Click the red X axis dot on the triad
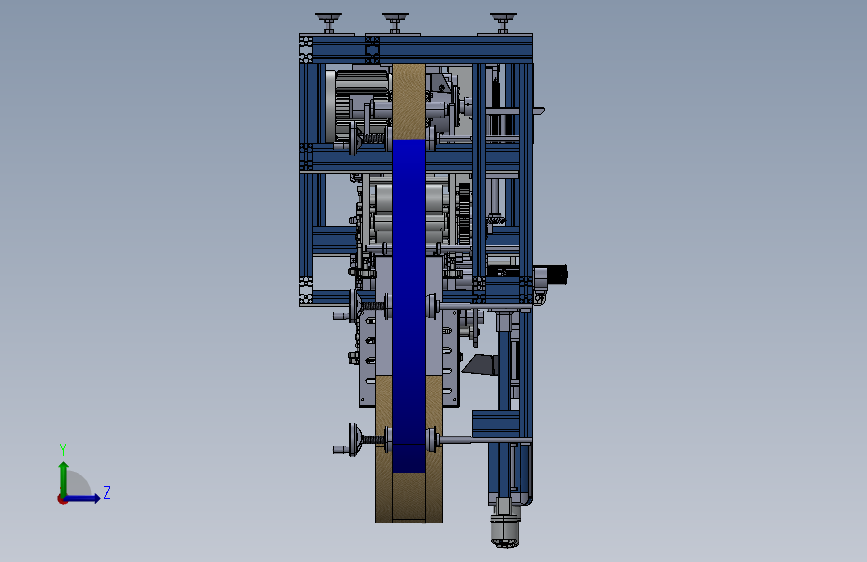This screenshot has width=867, height=562. 61,499
